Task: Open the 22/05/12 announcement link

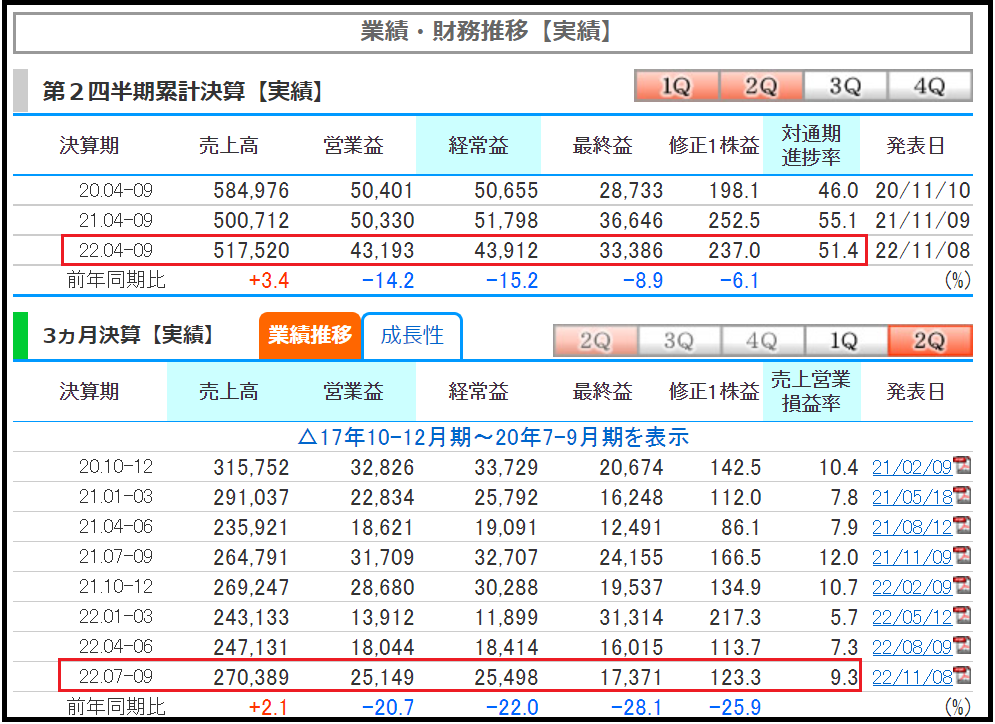Action: (x=912, y=617)
